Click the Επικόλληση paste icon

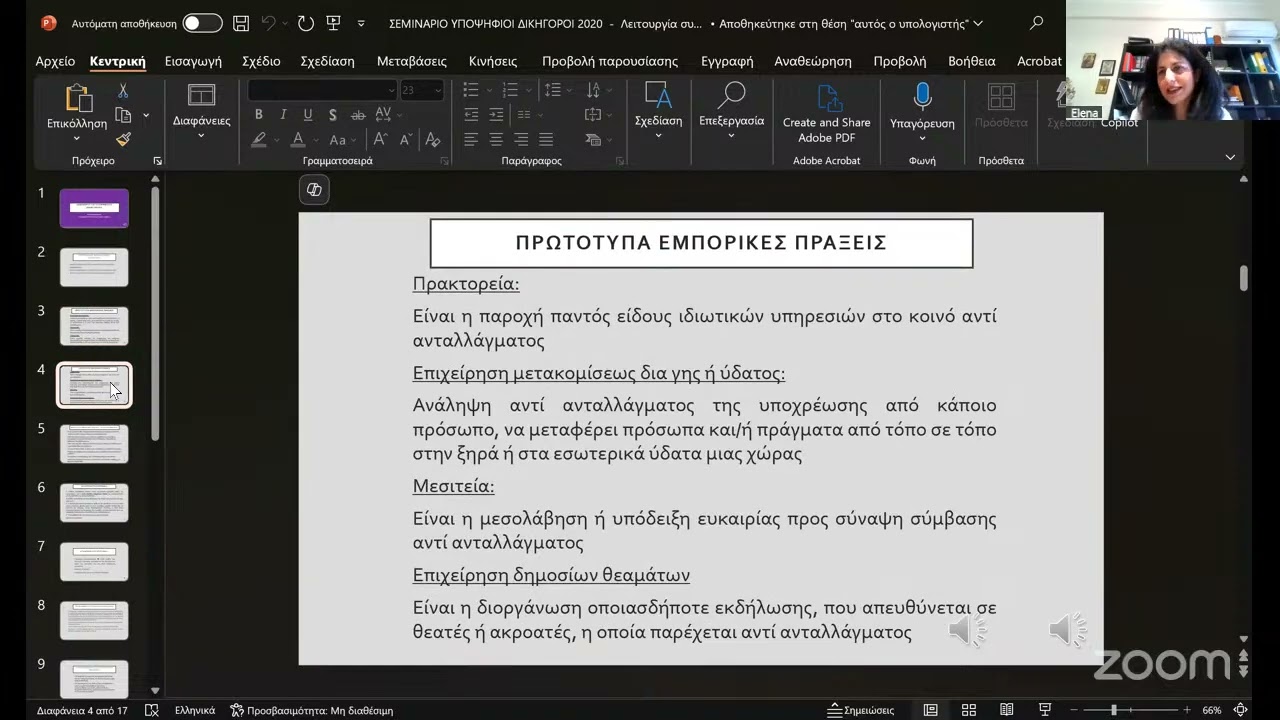[77, 98]
